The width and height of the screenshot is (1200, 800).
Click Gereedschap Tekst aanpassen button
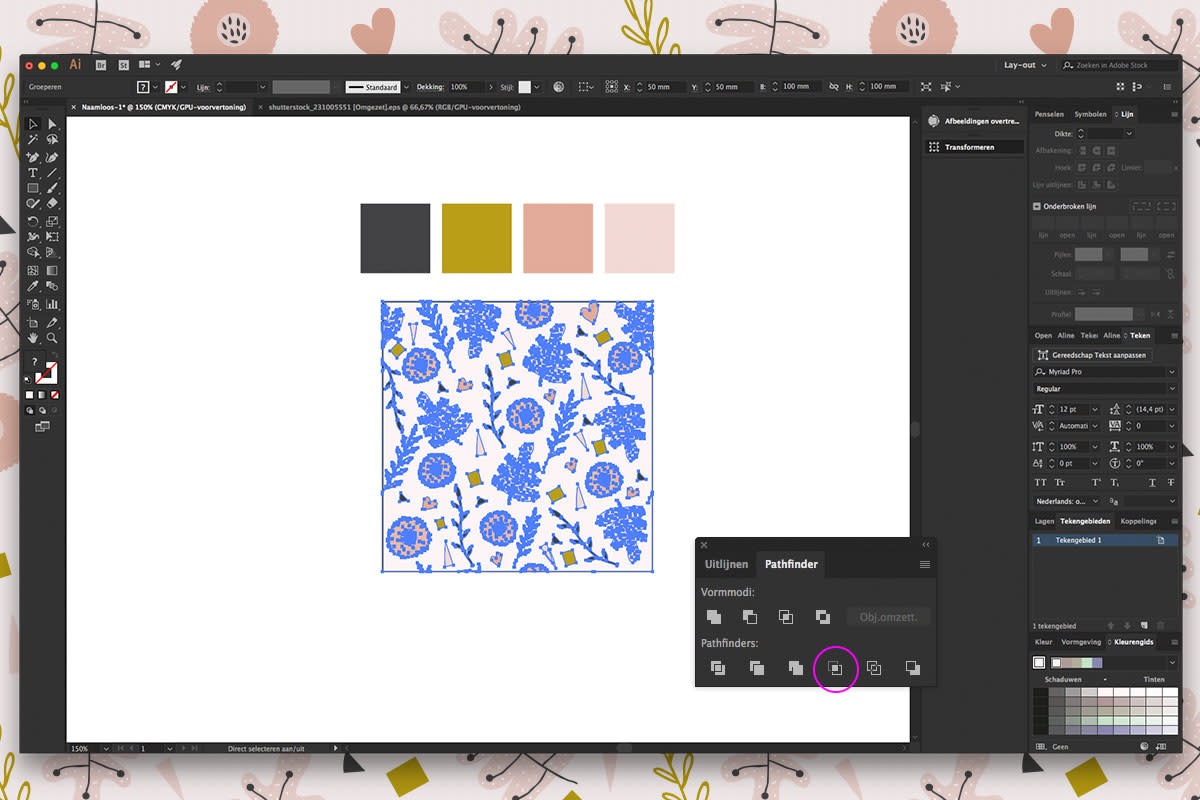click(1092, 355)
